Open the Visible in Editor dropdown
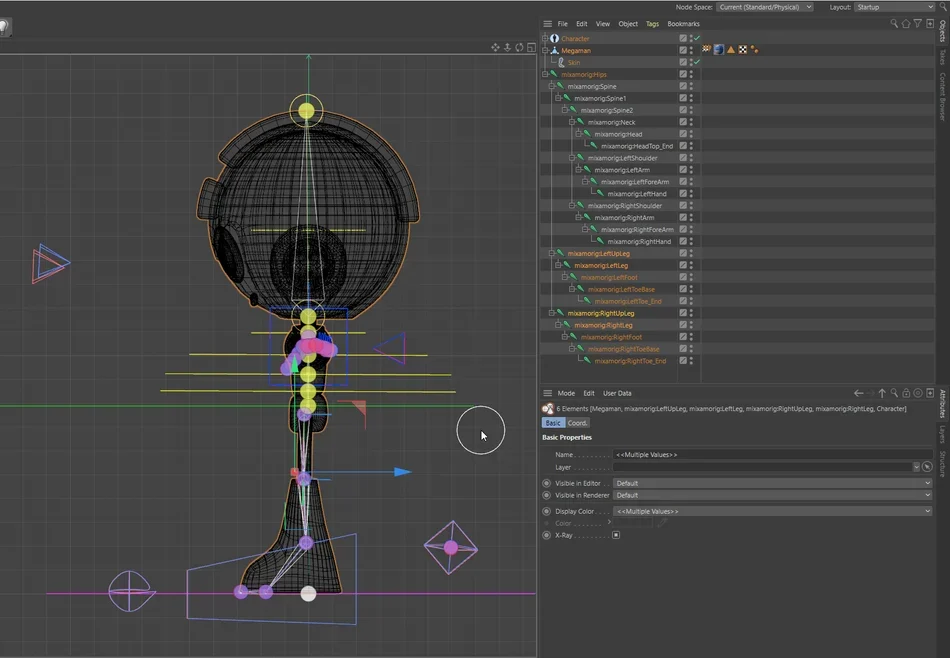The height and width of the screenshot is (658, 950). click(x=772, y=484)
